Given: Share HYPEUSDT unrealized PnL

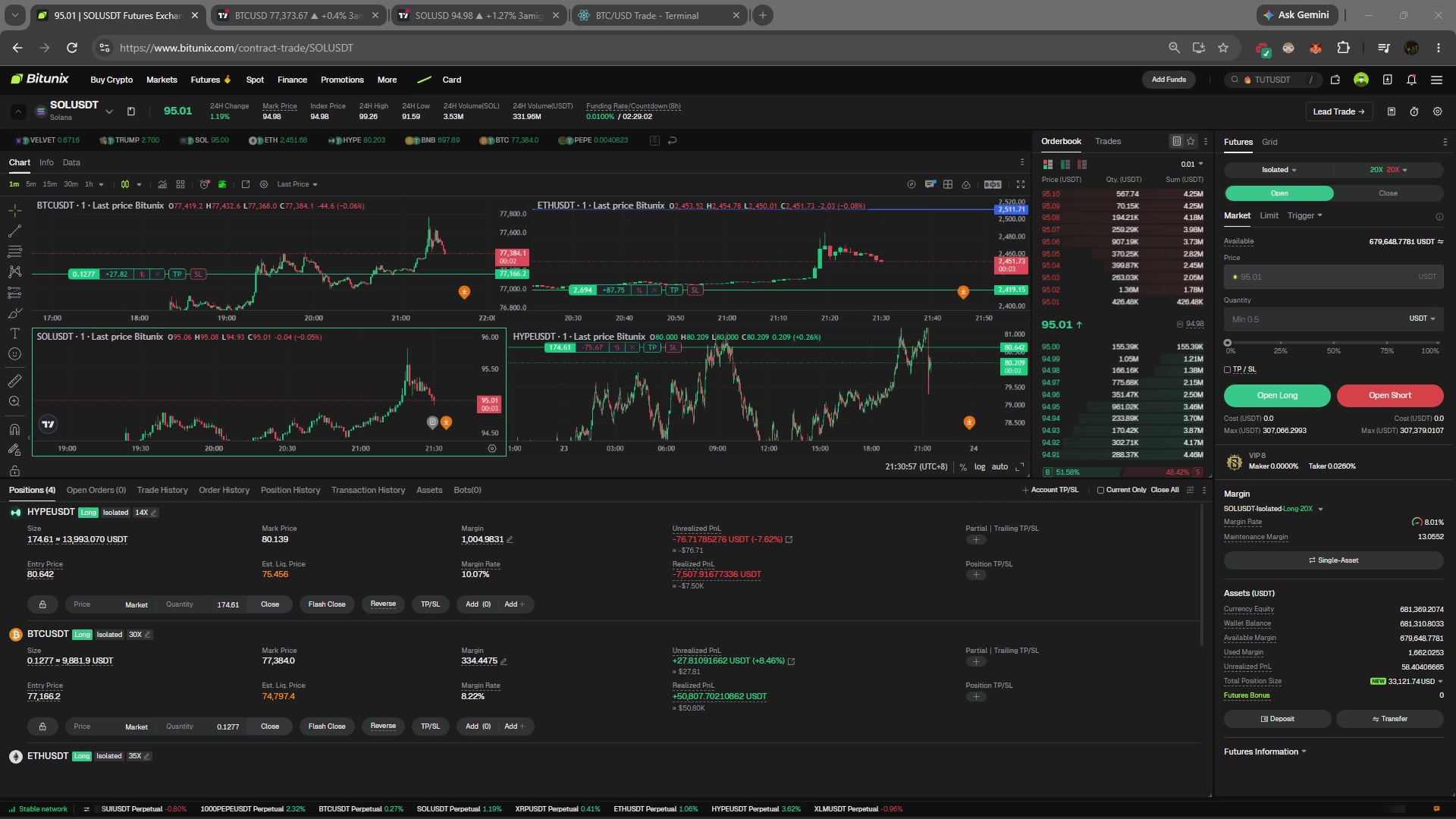Looking at the screenshot, I should pyautogui.click(x=789, y=540).
